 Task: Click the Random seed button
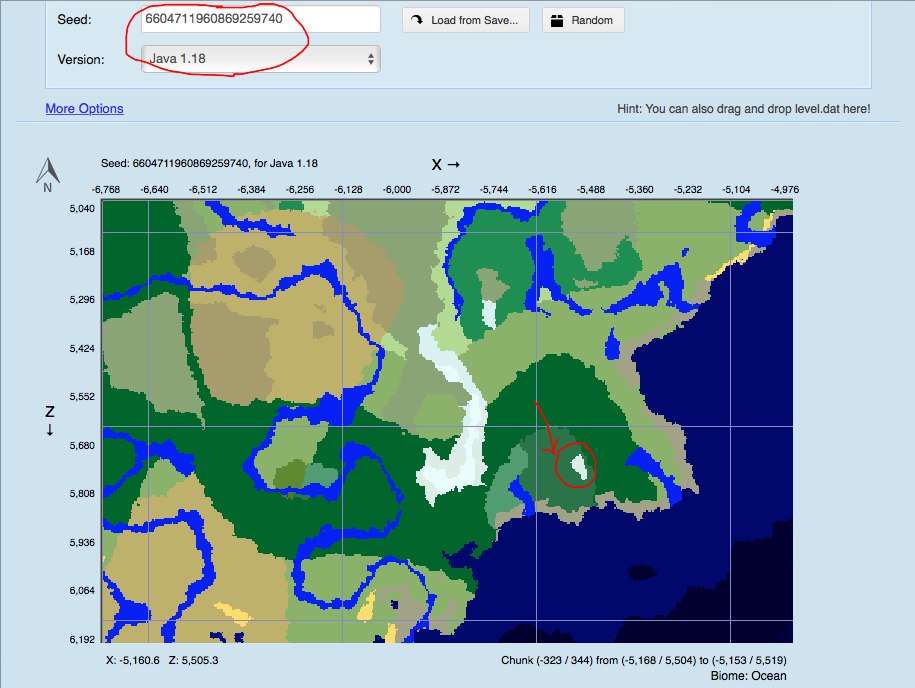click(583, 20)
